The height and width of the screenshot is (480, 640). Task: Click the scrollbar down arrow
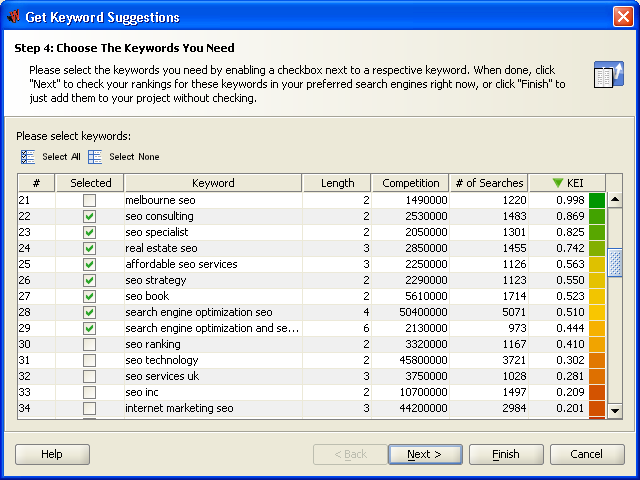point(615,410)
